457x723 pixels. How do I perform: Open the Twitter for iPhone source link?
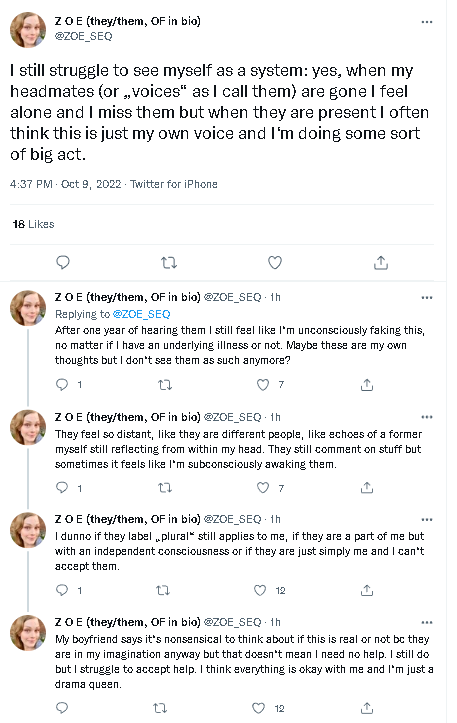[x=173, y=184]
